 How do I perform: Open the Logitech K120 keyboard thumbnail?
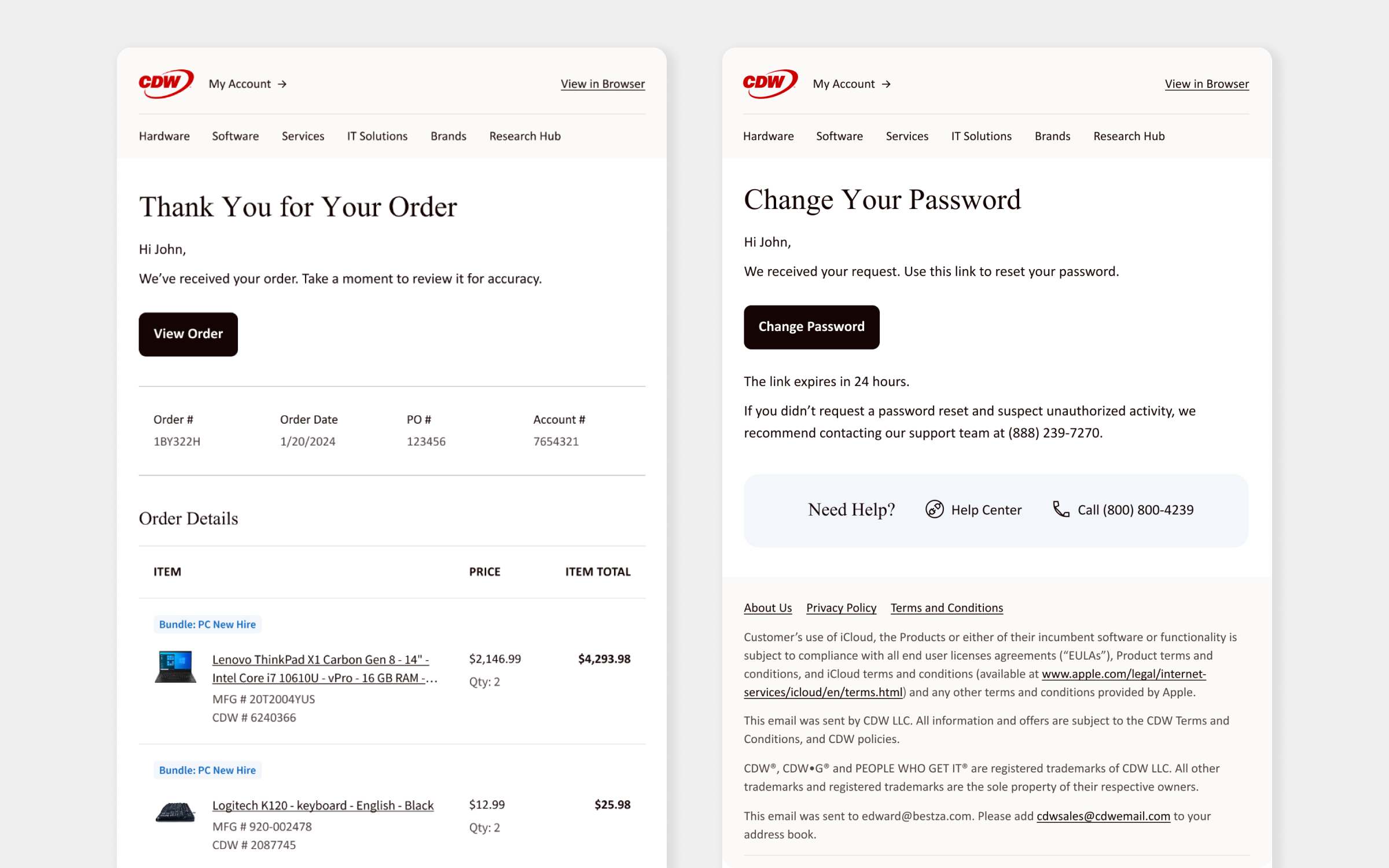[x=175, y=812]
